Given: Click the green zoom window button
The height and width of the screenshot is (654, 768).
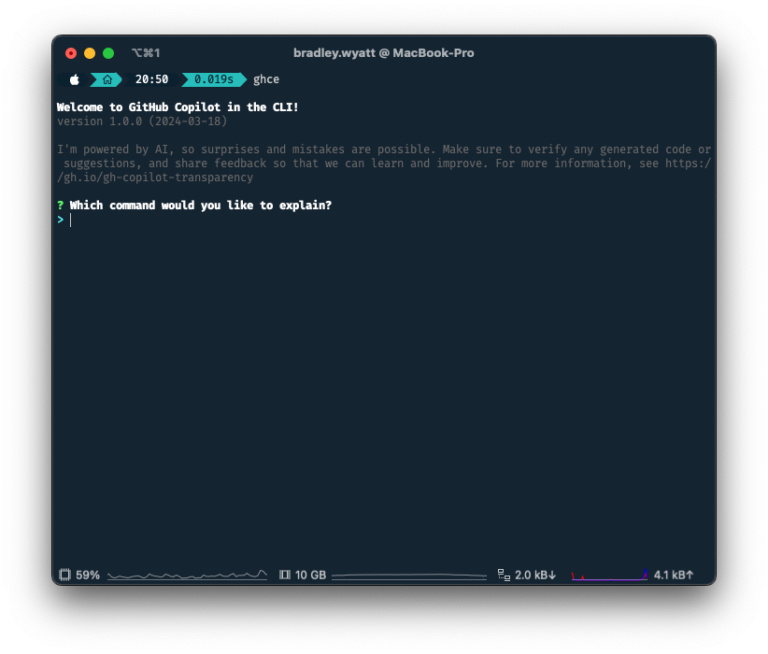Looking at the screenshot, I should [108, 53].
